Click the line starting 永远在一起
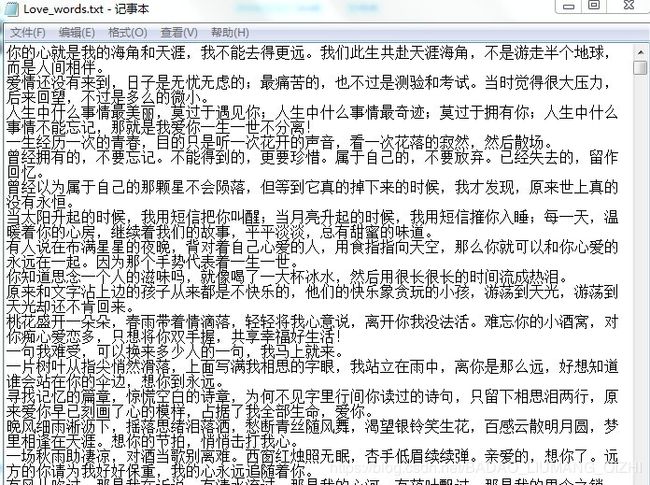 click(x=153, y=262)
